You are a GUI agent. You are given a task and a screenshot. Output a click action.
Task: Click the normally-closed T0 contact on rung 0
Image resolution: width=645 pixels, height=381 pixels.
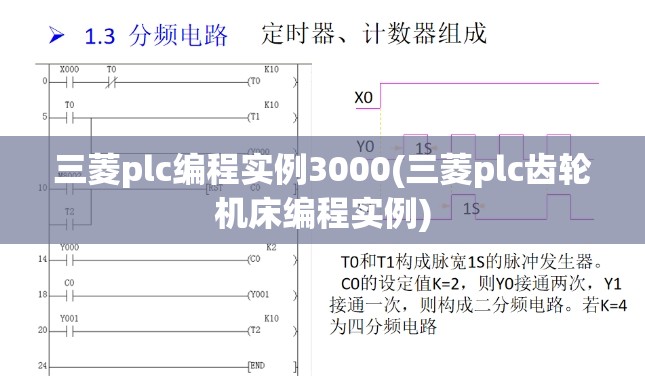coord(111,82)
